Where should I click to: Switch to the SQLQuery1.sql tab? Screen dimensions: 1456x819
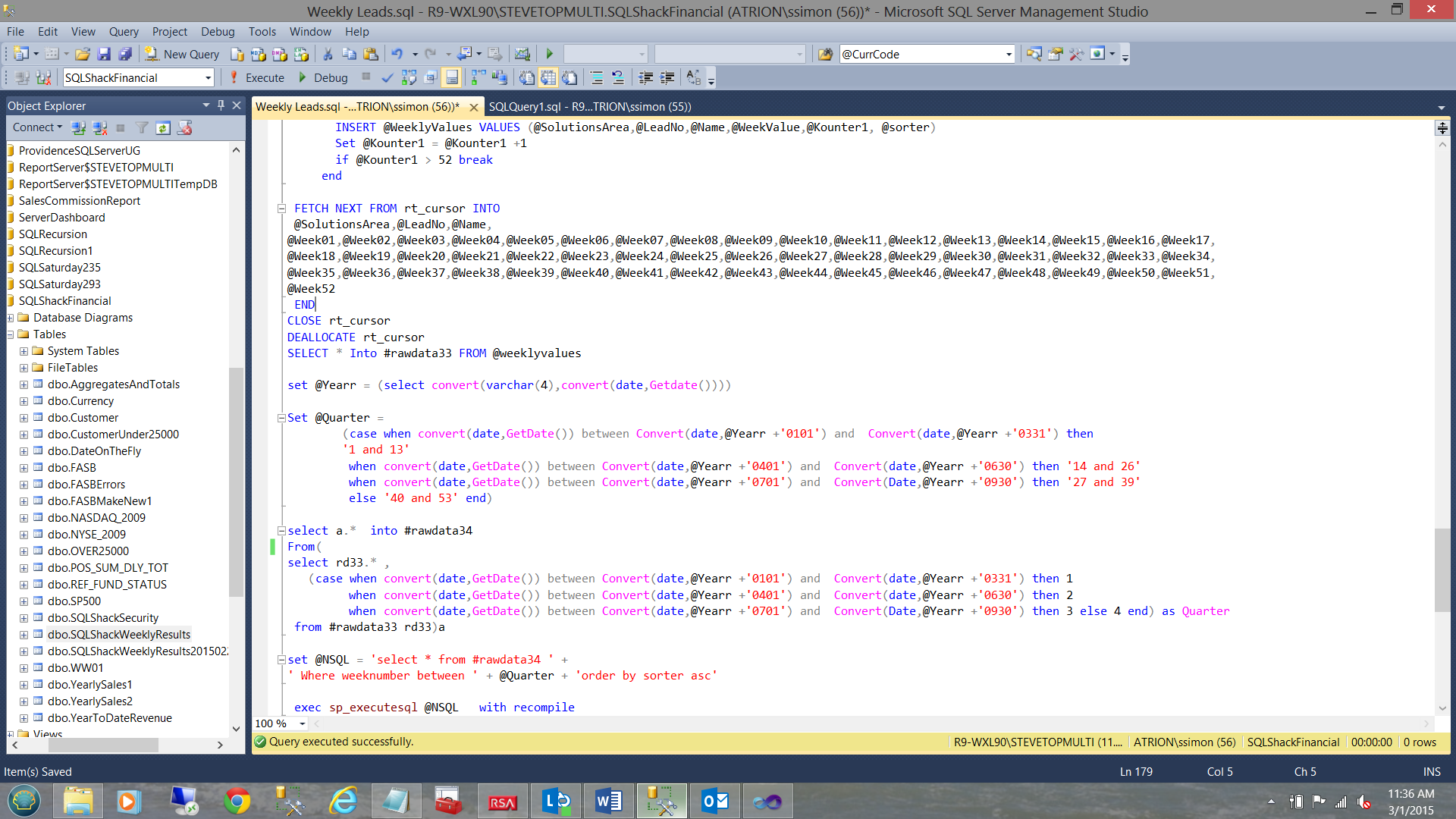(x=589, y=106)
